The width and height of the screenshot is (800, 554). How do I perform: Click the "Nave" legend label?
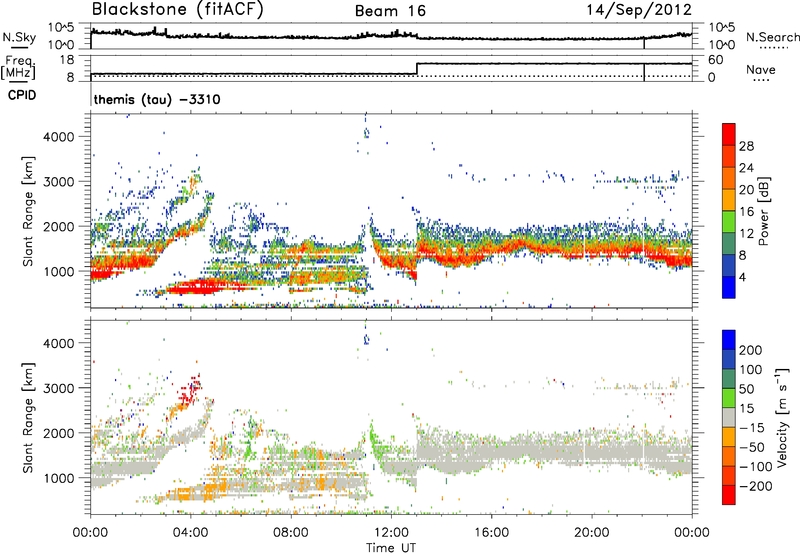click(x=761, y=69)
